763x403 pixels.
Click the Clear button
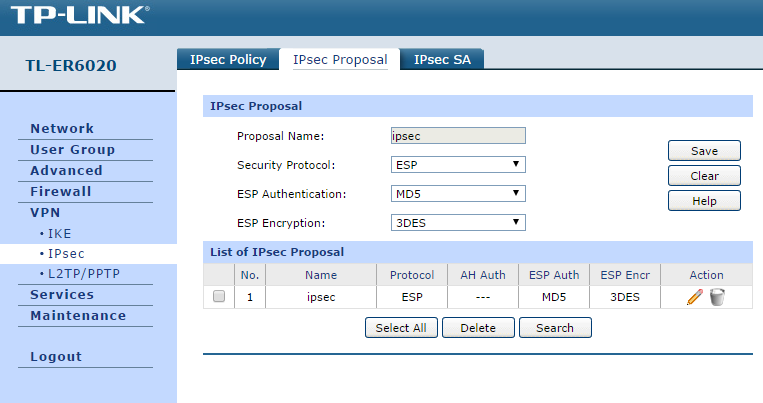[x=704, y=176]
